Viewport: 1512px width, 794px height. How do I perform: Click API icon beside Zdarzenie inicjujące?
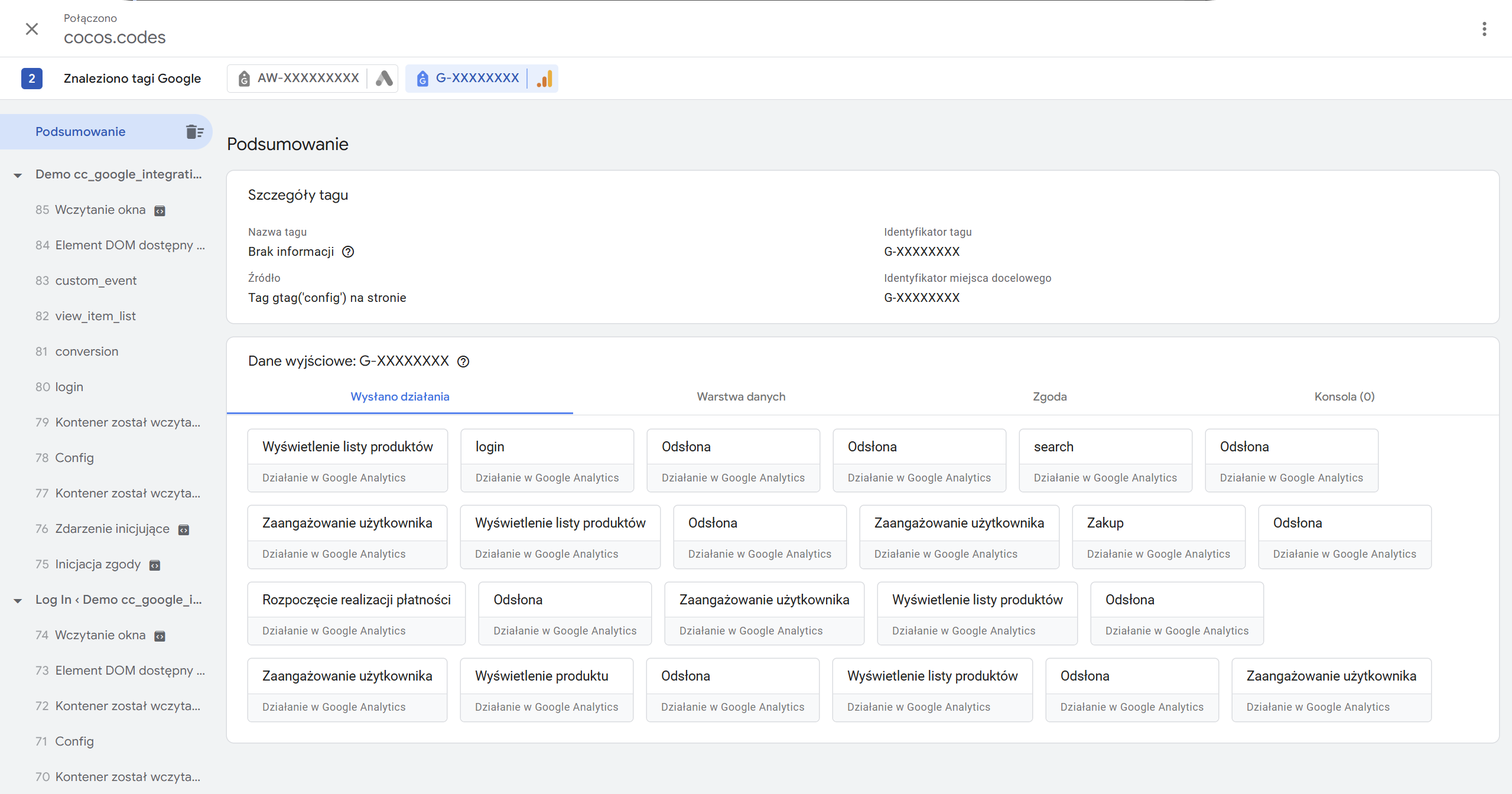point(184,530)
